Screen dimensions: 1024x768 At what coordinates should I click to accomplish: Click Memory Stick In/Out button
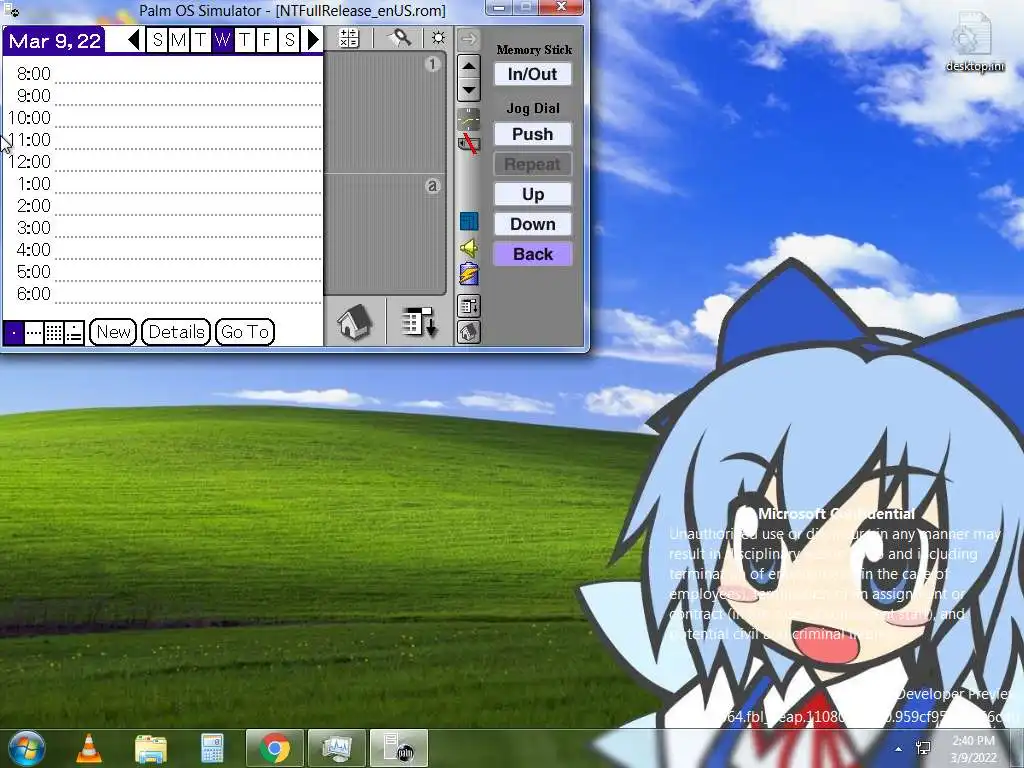(x=532, y=74)
